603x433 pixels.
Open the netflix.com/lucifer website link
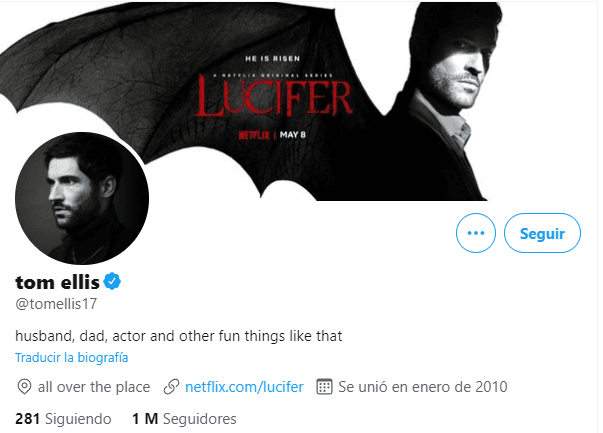[x=245, y=386]
